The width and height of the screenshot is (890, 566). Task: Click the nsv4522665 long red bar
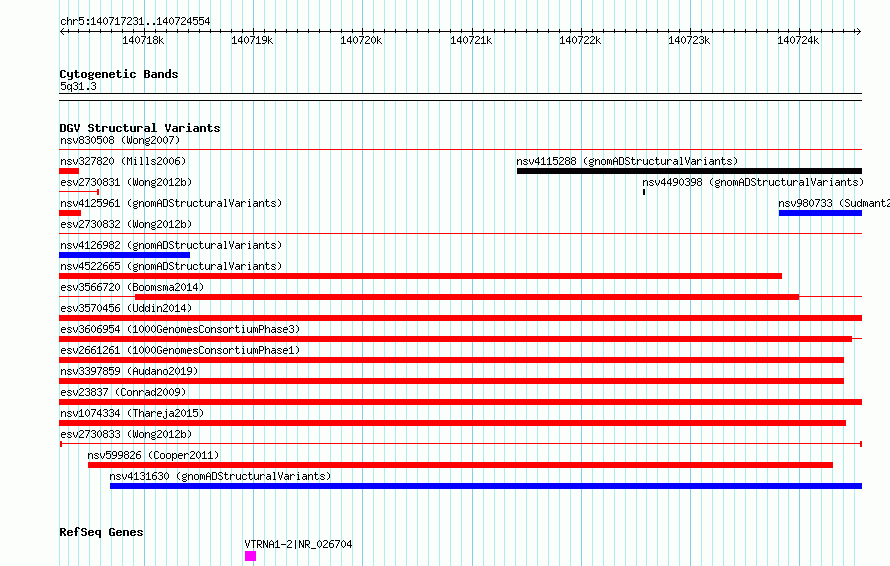point(421,276)
